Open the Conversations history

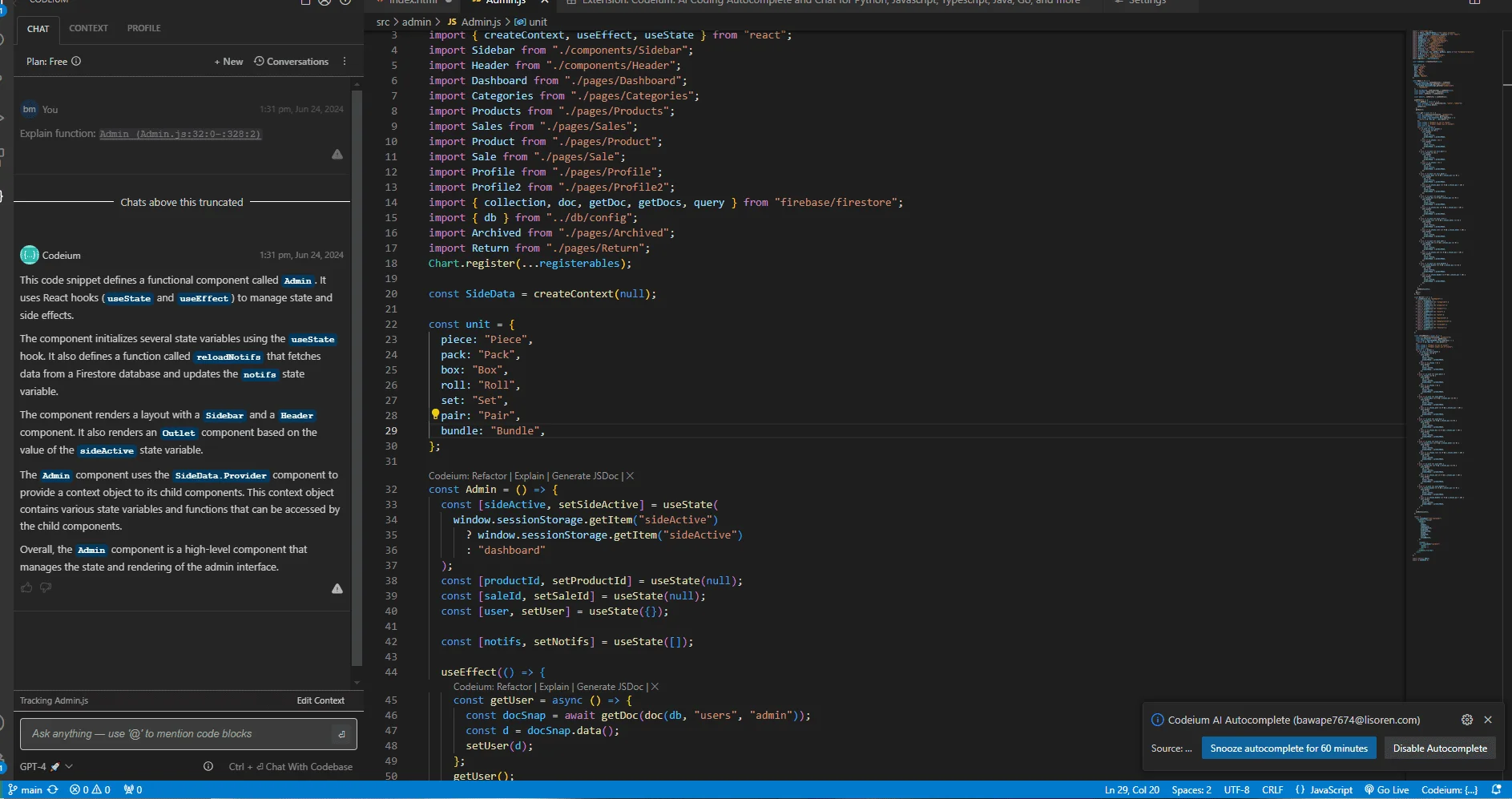292,62
